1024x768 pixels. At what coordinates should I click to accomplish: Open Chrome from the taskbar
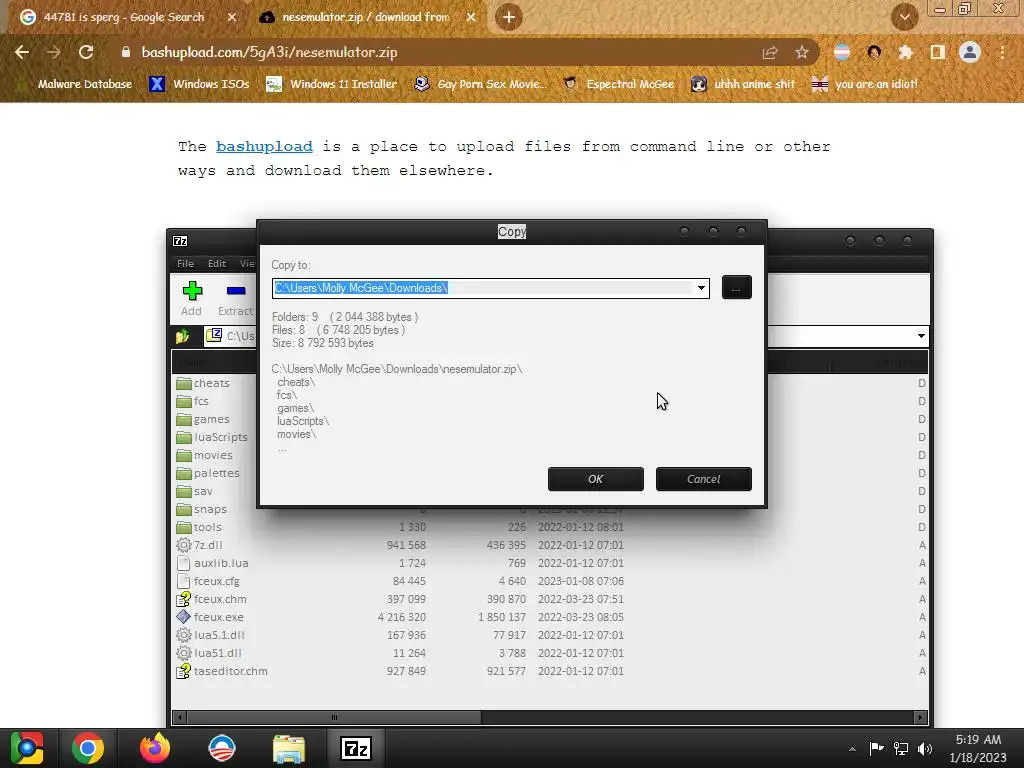(88, 748)
